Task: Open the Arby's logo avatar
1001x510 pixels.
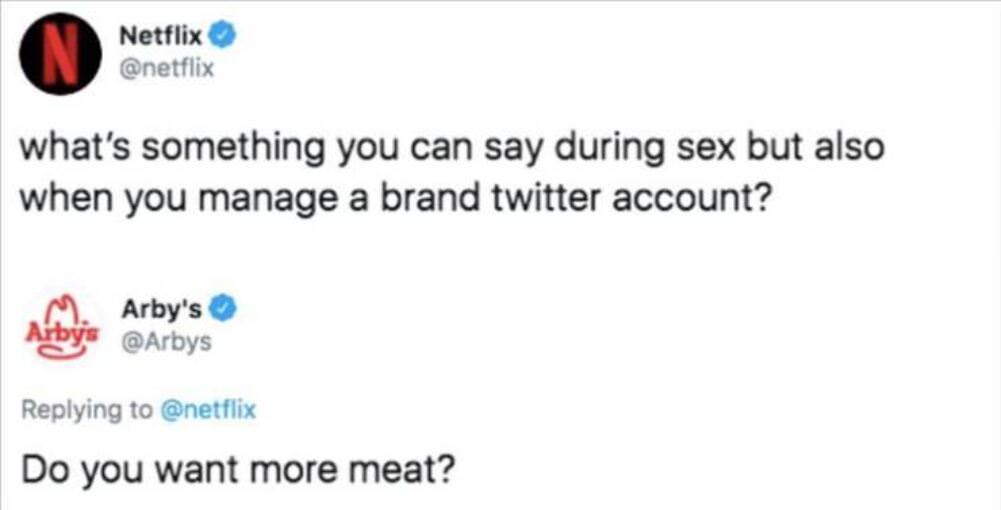Action: click(60, 322)
